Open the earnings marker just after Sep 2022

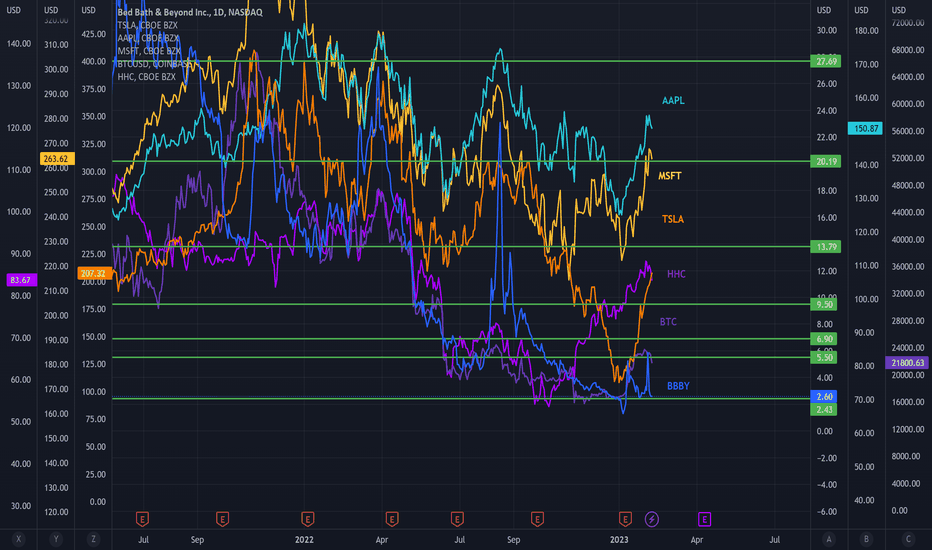[537, 519]
